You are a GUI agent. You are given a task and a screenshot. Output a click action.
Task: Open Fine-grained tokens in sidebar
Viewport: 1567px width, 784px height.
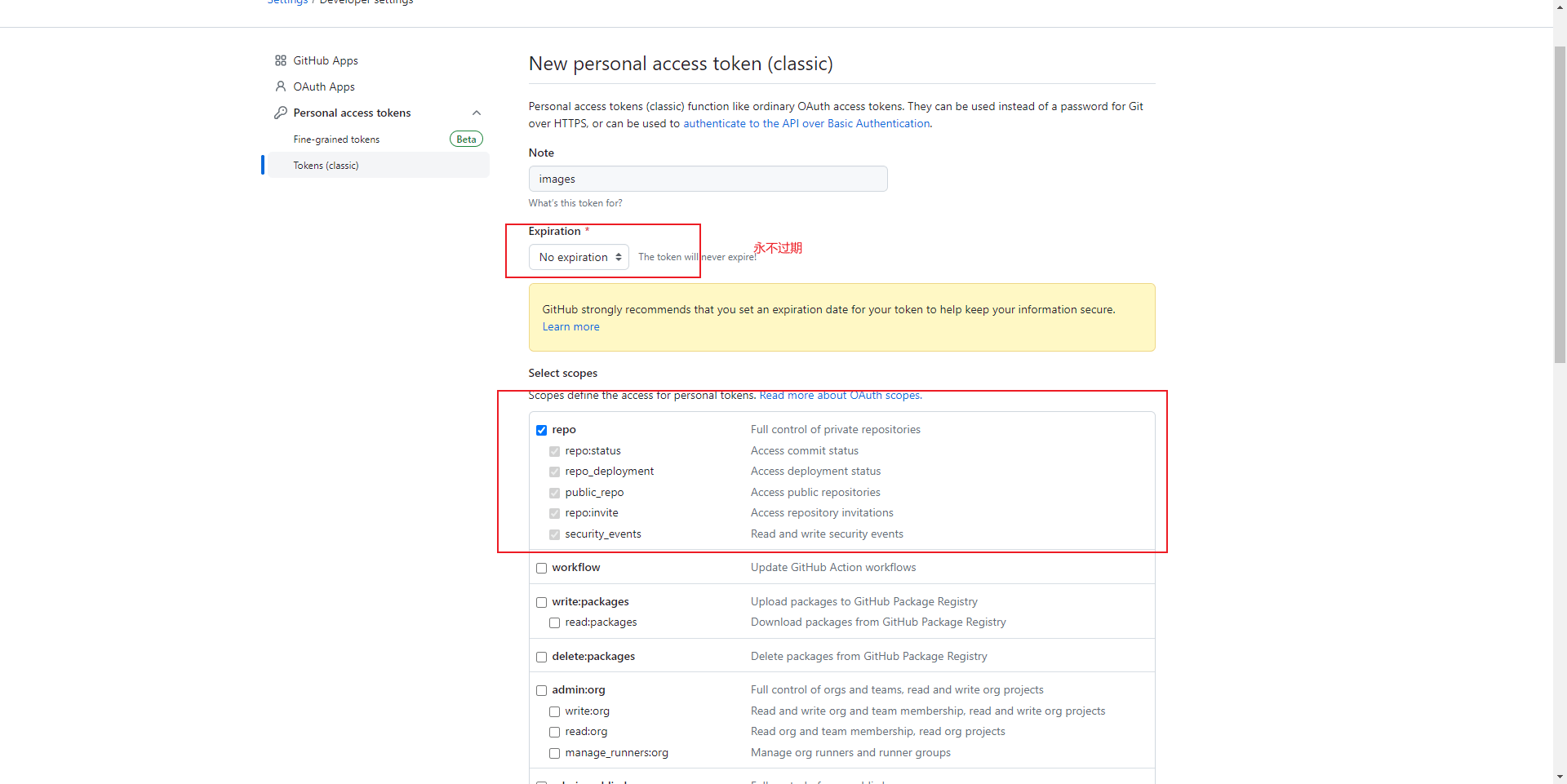point(336,140)
